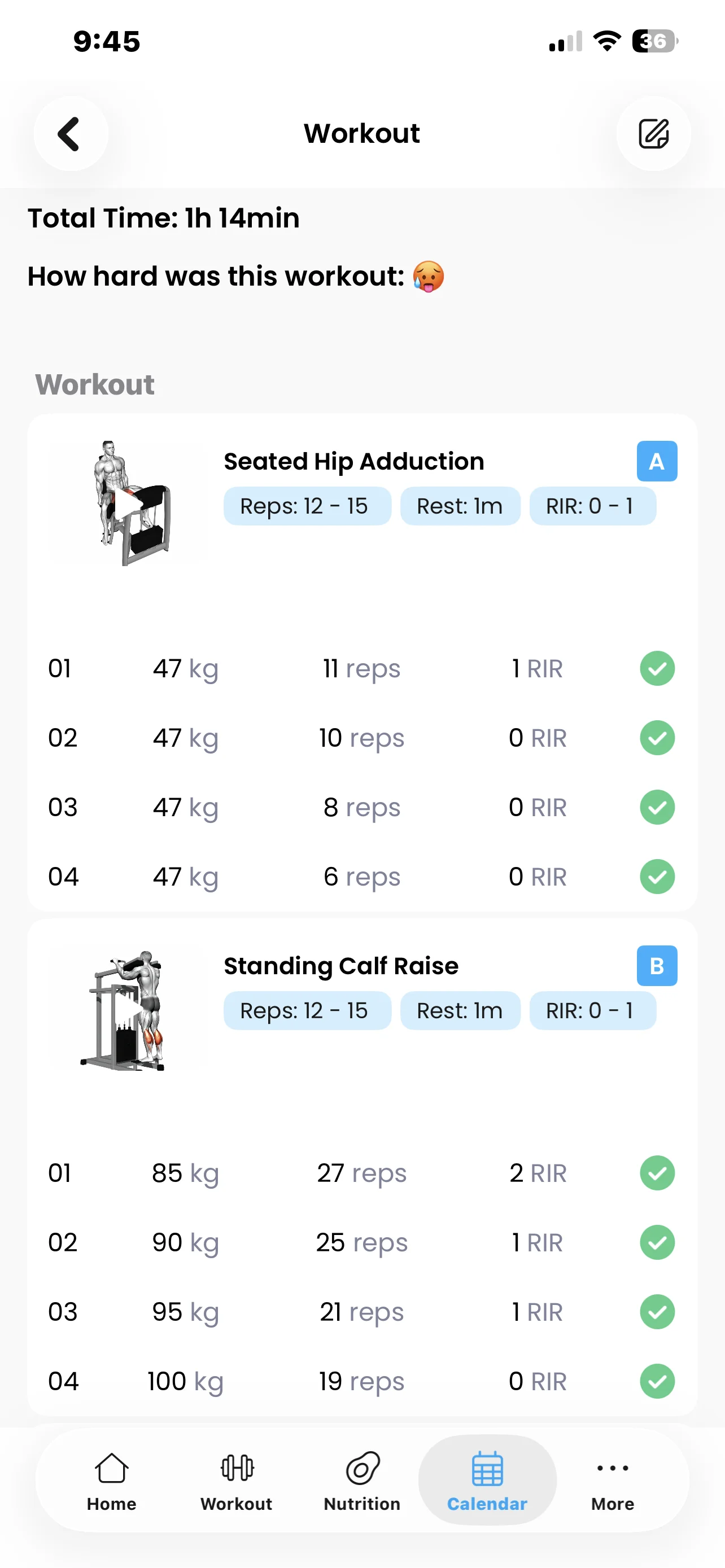Open the edit workout pencil icon
The image size is (725, 1568).
point(653,134)
